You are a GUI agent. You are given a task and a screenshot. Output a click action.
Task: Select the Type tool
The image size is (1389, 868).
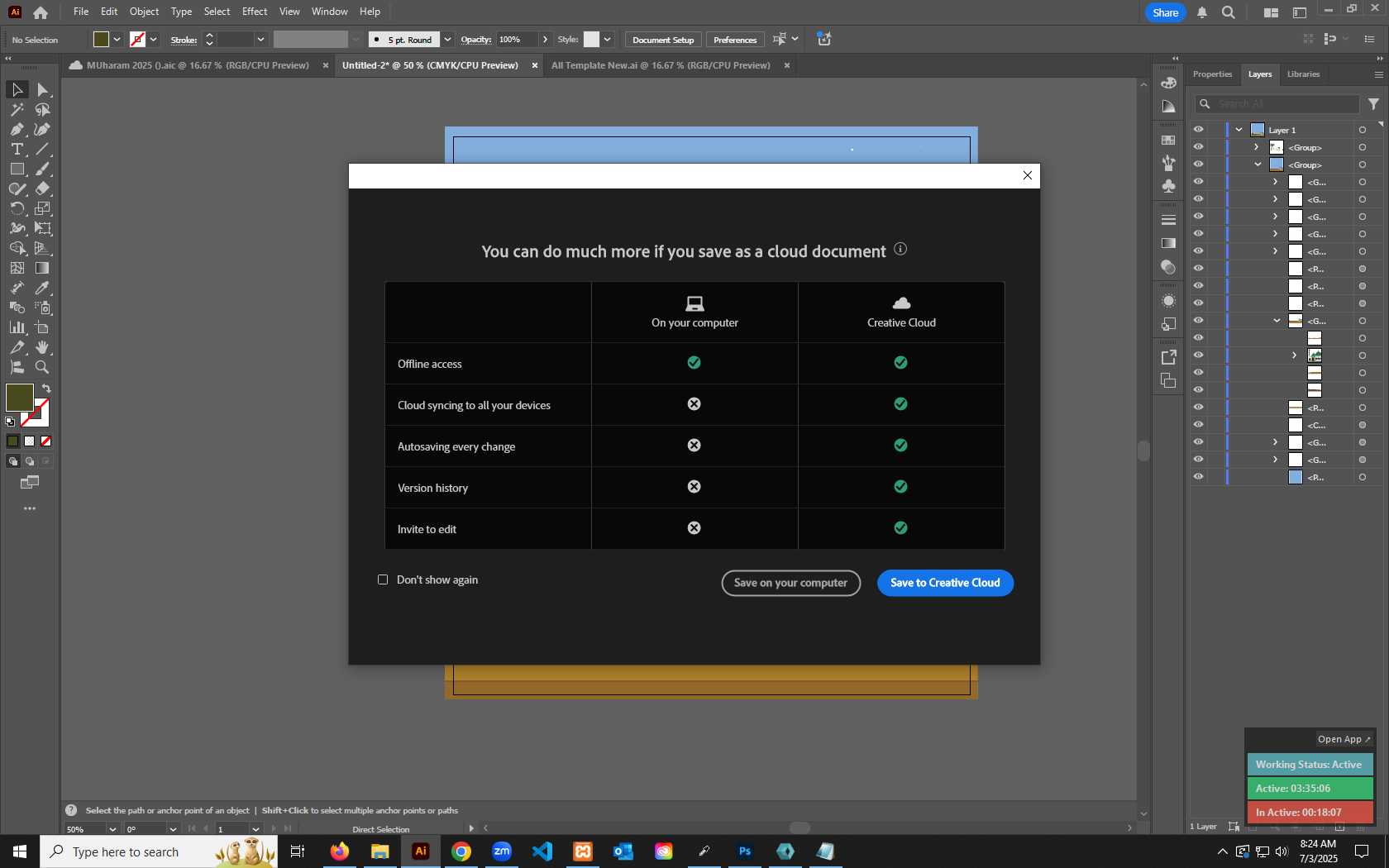click(x=17, y=149)
